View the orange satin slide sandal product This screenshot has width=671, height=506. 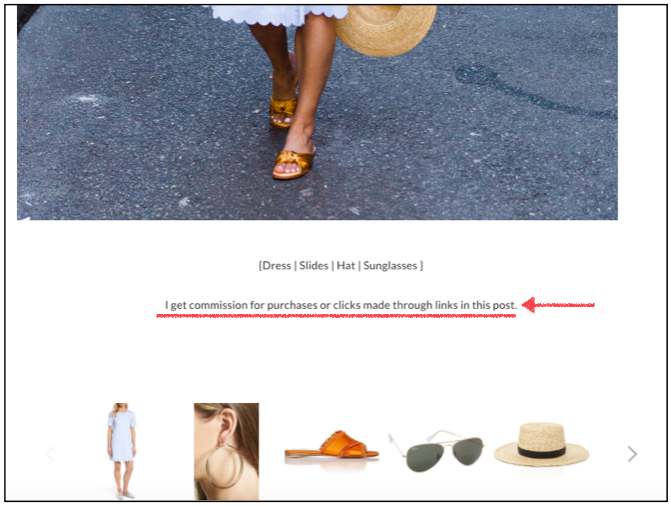pos(332,447)
